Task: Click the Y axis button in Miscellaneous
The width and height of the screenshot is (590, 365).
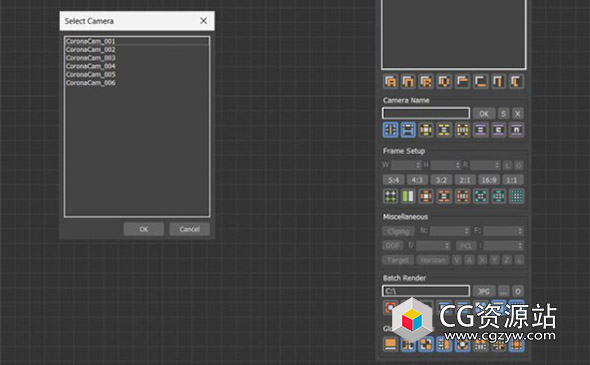Action: point(494,260)
